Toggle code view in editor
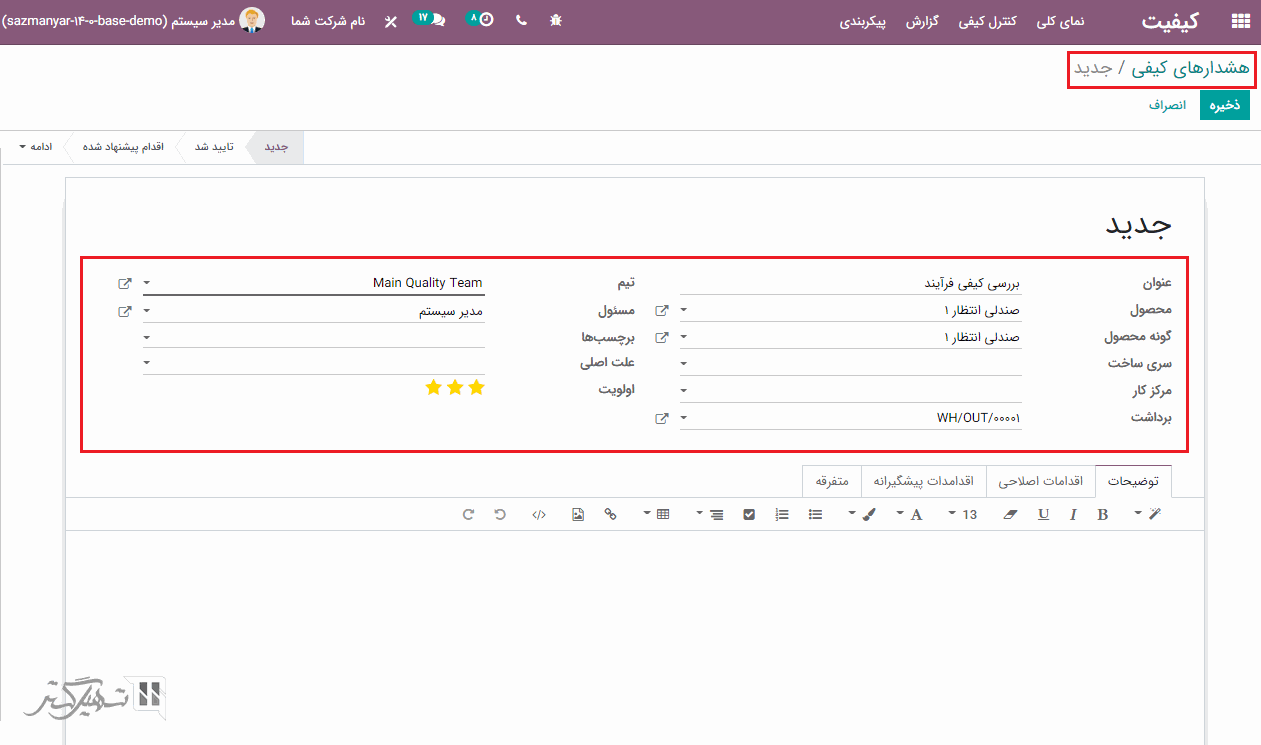This screenshot has width=1261, height=745. click(x=539, y=514)
